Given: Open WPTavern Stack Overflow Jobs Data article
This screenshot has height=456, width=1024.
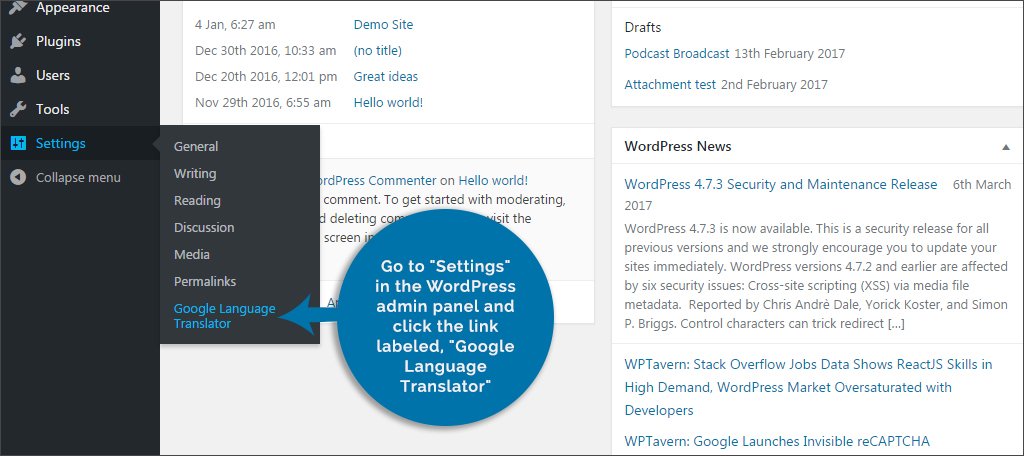Looking at the screenshot, I should tap(808, 387).
